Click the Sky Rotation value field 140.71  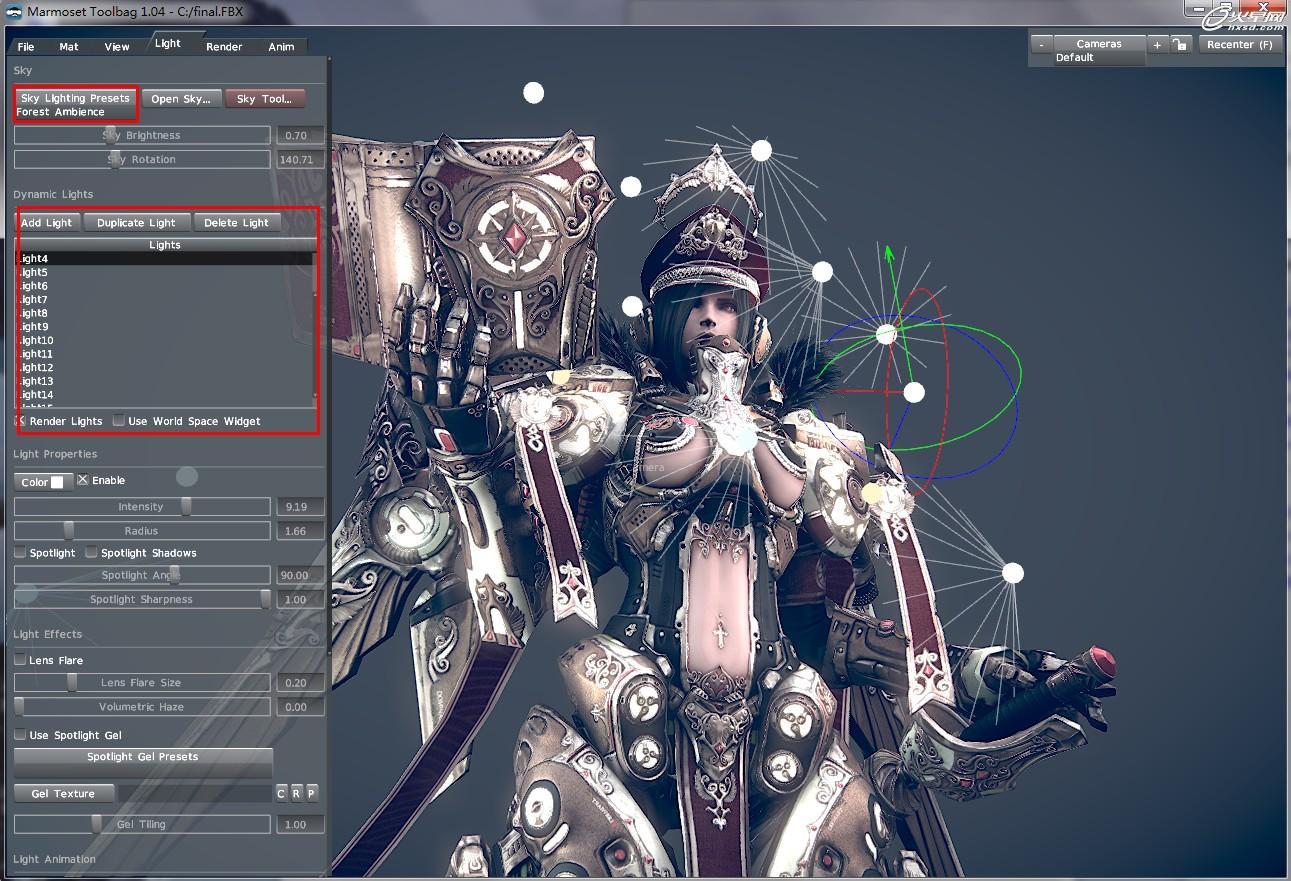point(299,159)
